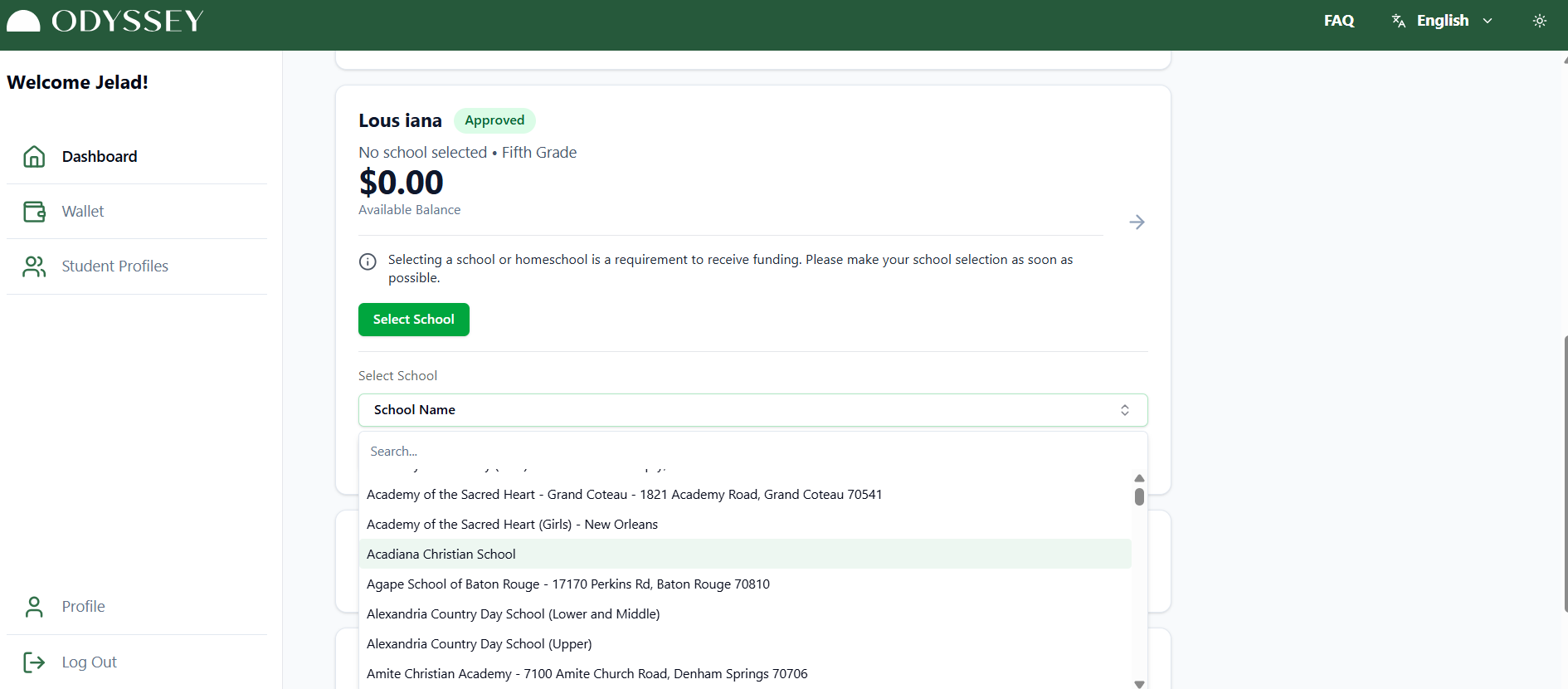Open the FAQ page

pyautogui.click(x=1338, y=21)
